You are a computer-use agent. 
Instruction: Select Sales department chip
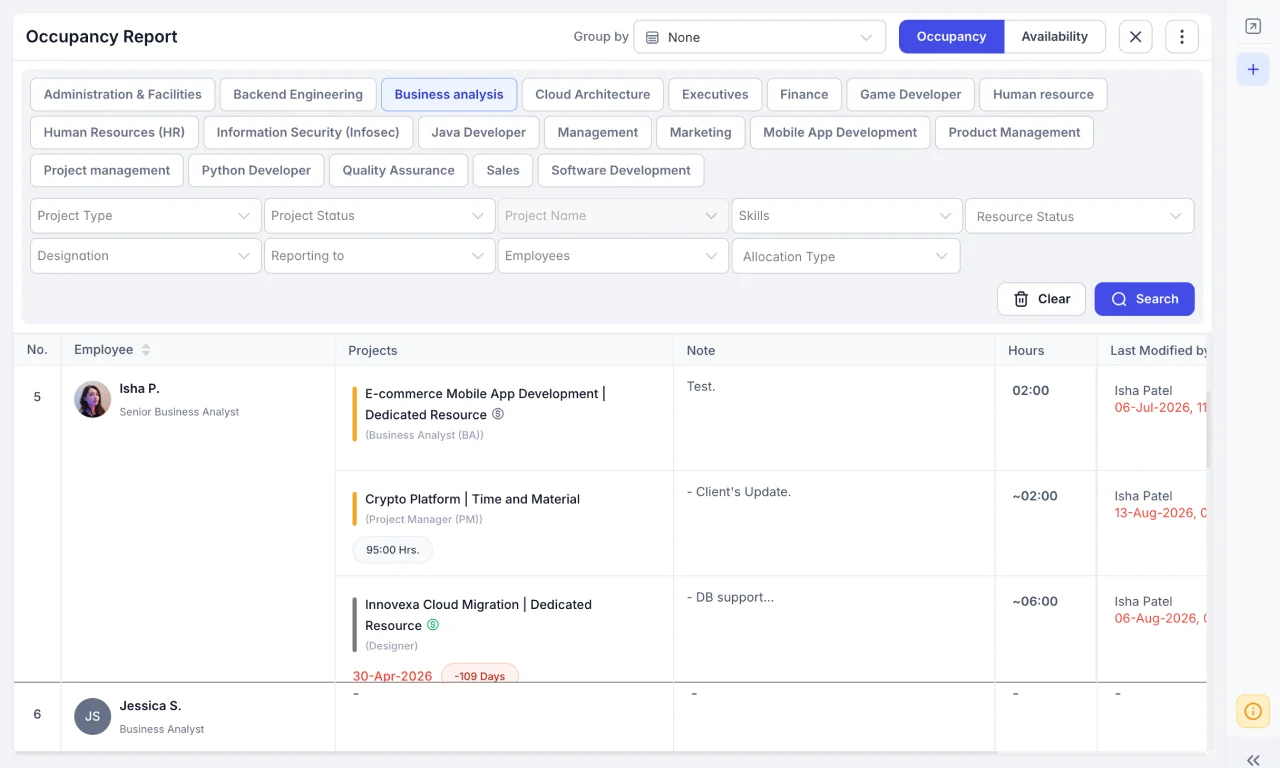pyautogui.click(x=503, y=170)
